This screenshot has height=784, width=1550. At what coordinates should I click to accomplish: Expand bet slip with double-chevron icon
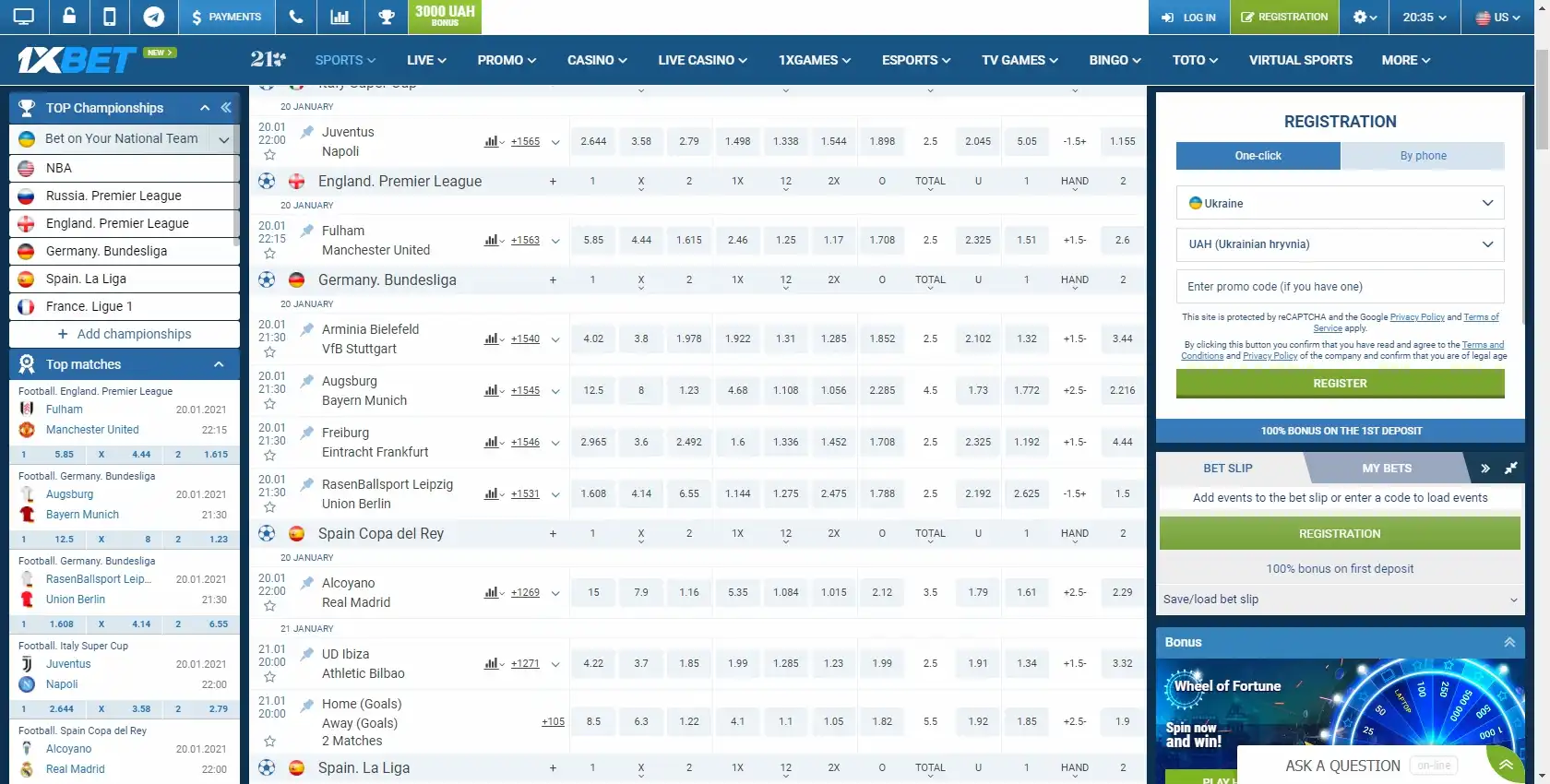(1485, 469)
